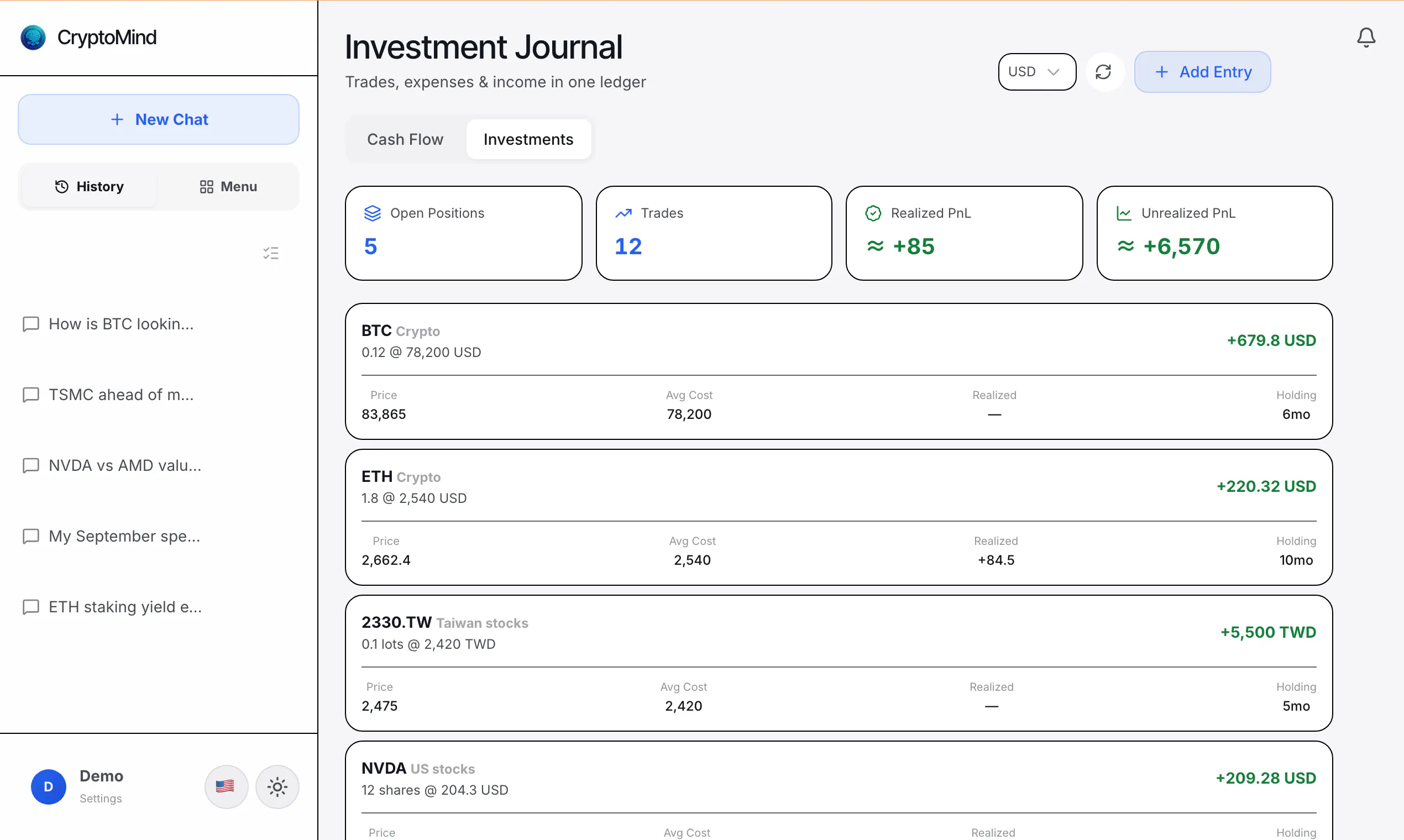Open the ETH Crypto position card
This screenshot has height=840, width=1404.
click(x=839, y=517)
